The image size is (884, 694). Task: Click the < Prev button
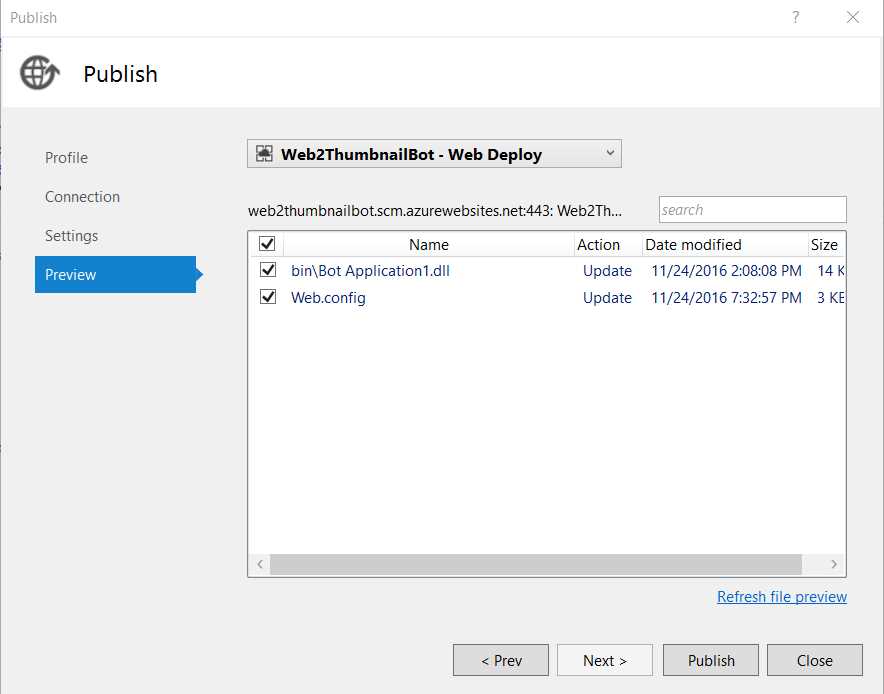click(x=501, y=660)
